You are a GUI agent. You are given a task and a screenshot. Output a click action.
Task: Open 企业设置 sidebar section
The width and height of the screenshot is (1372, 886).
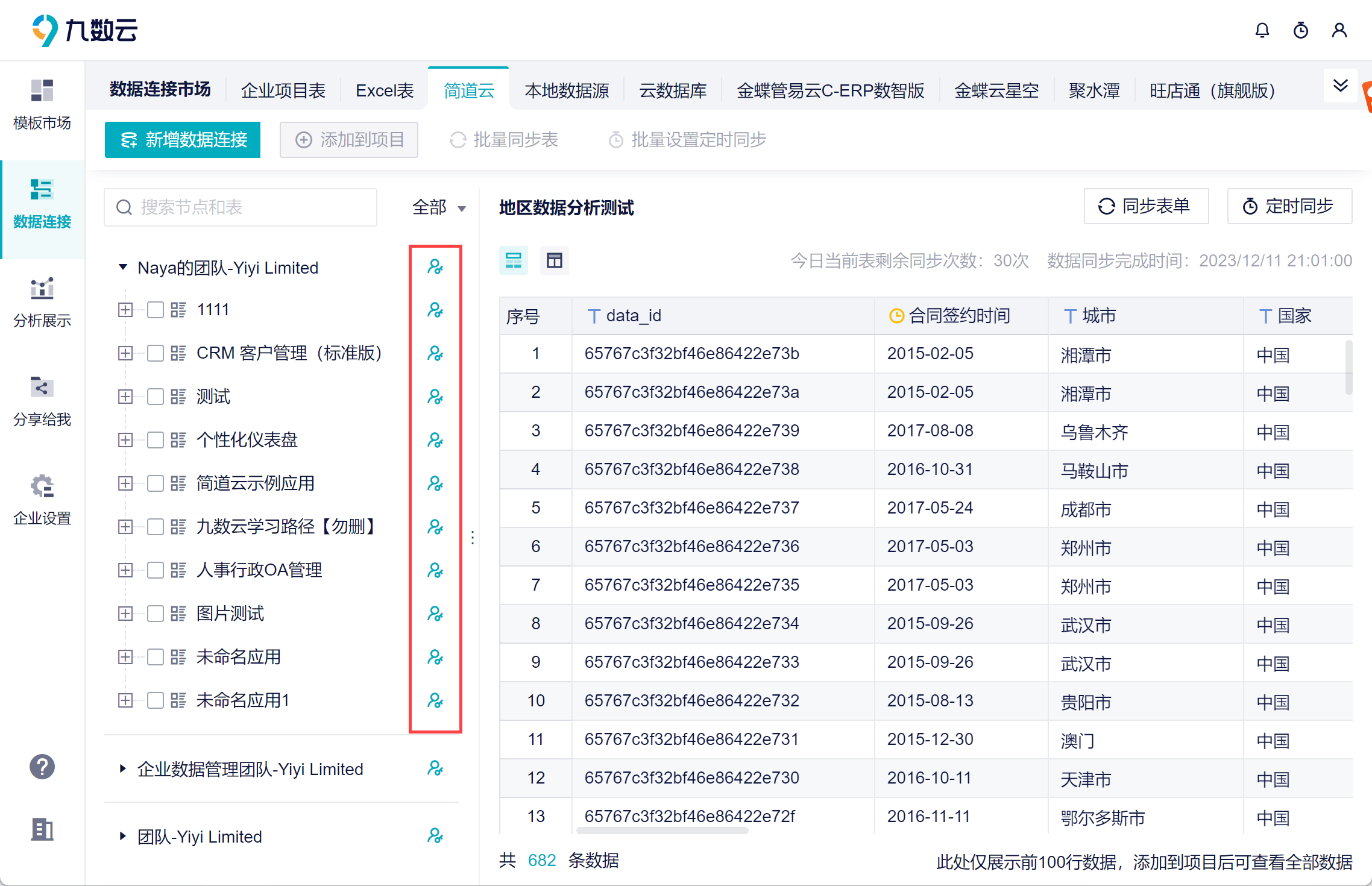click(x=42, y=500)
